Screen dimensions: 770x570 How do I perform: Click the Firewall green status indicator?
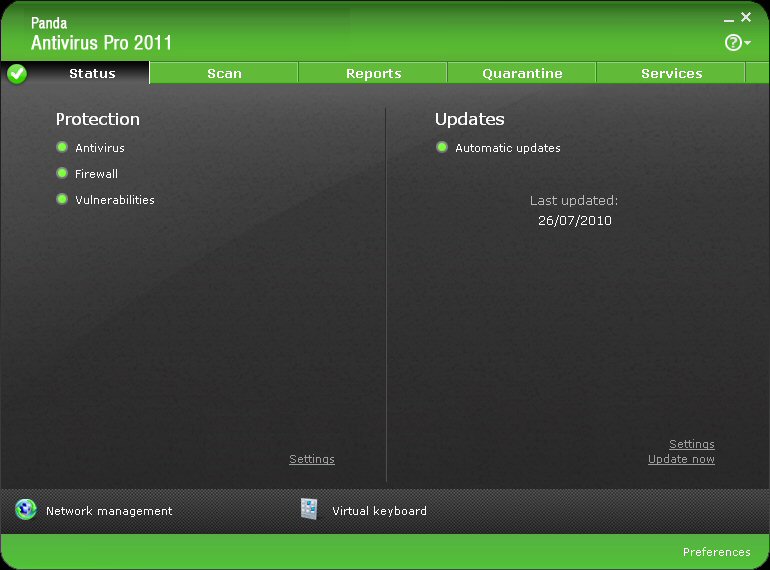tap(62, 173)
